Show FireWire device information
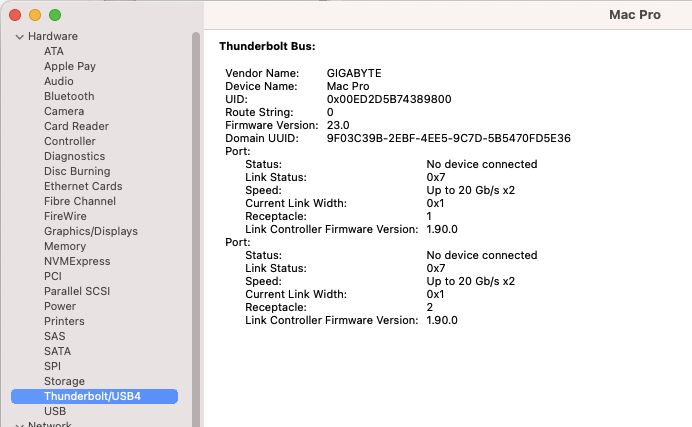The width and height of the screenshot is (692, 427). (65, 216)
